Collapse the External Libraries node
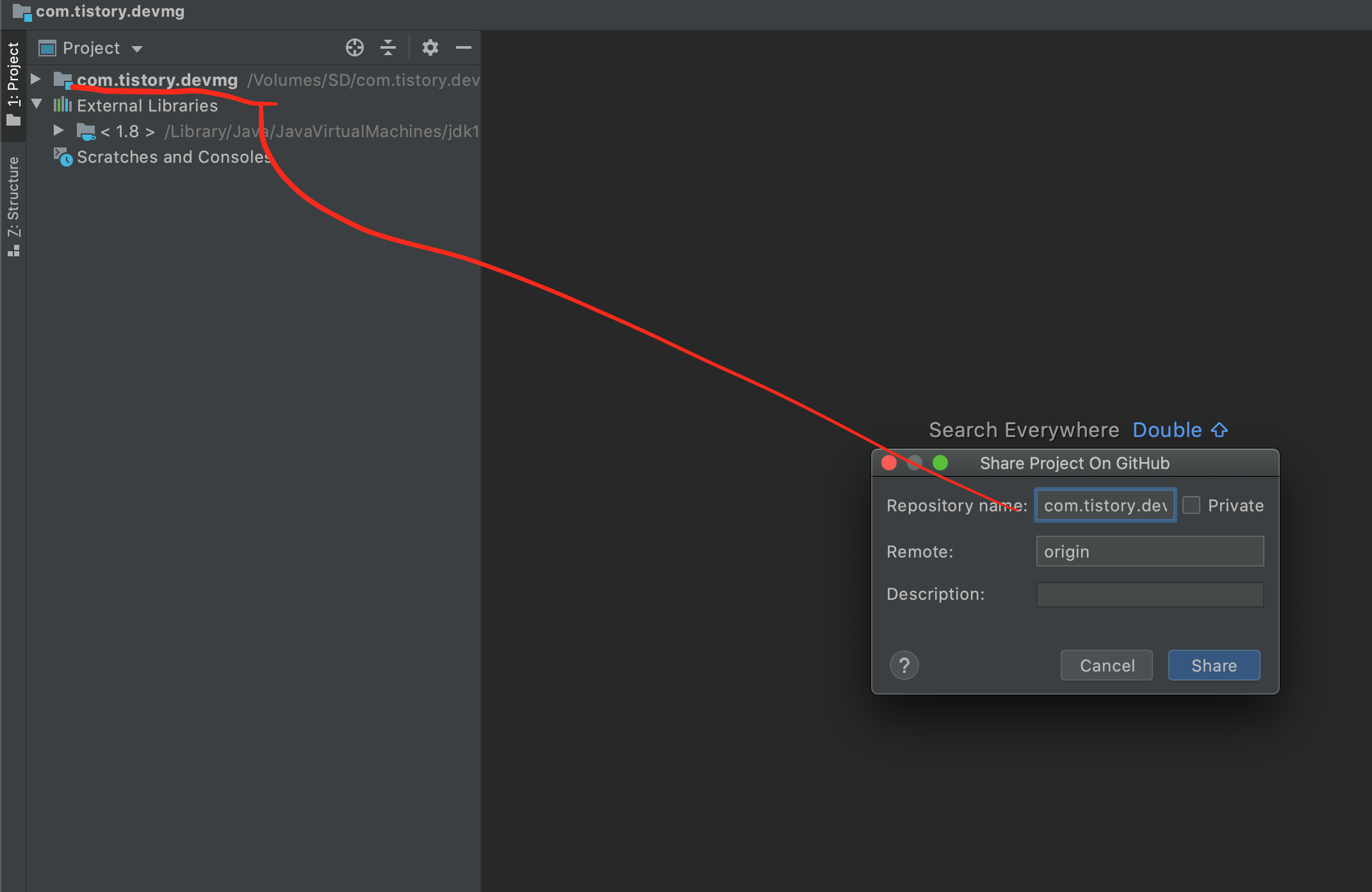This screenshot has width=1372, height=892. pos(37,104)
